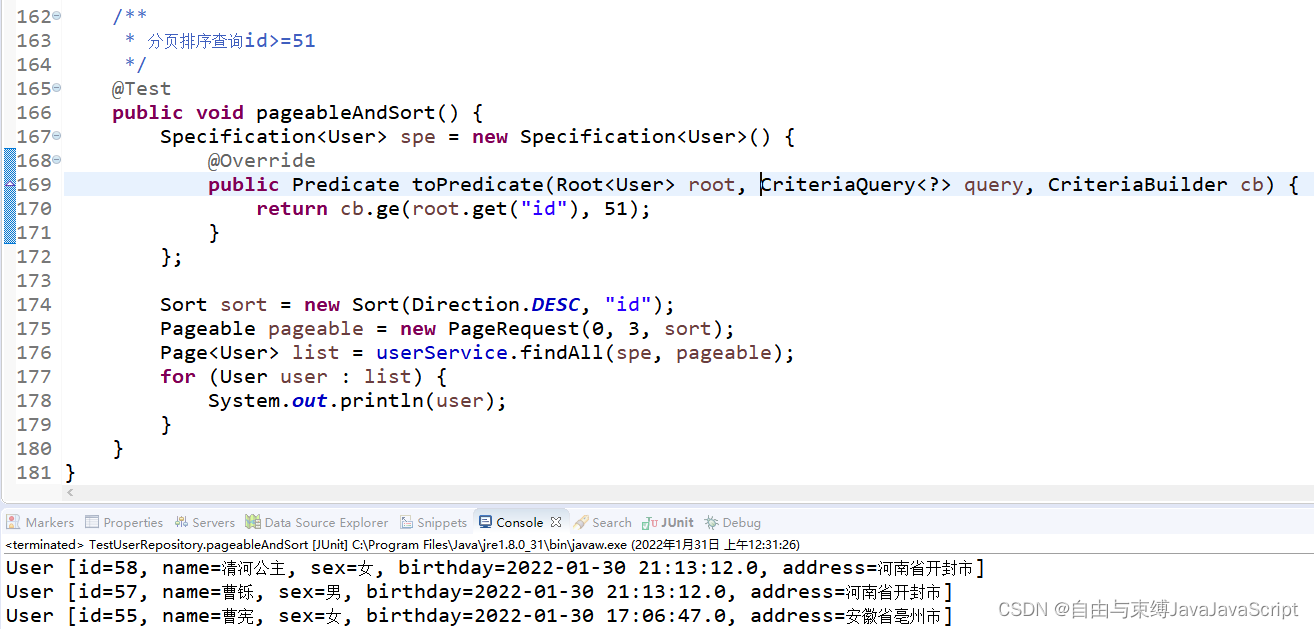Show the Snippets tab

434,522
